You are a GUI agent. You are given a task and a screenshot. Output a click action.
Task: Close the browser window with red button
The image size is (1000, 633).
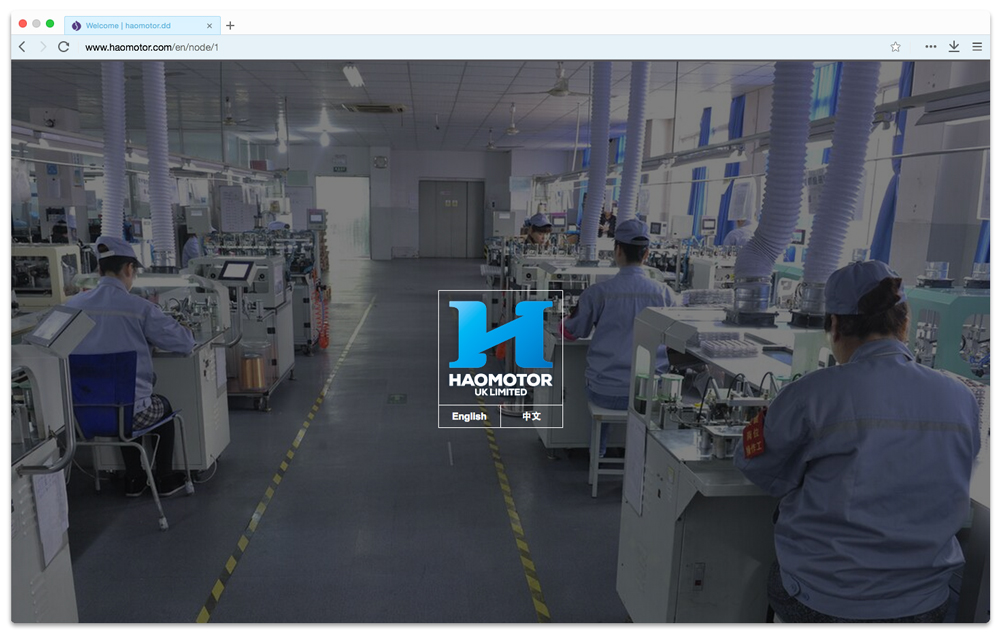pyautogui.click(x=23, y=24)
